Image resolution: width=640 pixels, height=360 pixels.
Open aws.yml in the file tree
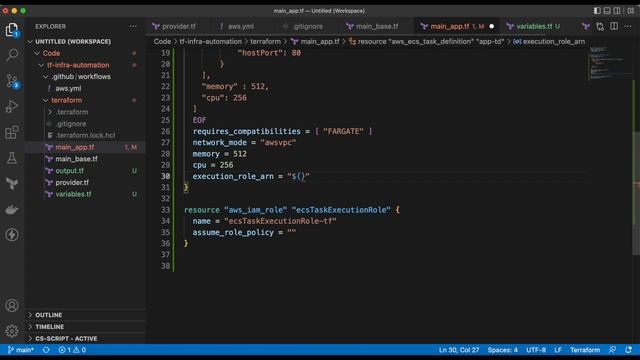(x=68, y=89)
